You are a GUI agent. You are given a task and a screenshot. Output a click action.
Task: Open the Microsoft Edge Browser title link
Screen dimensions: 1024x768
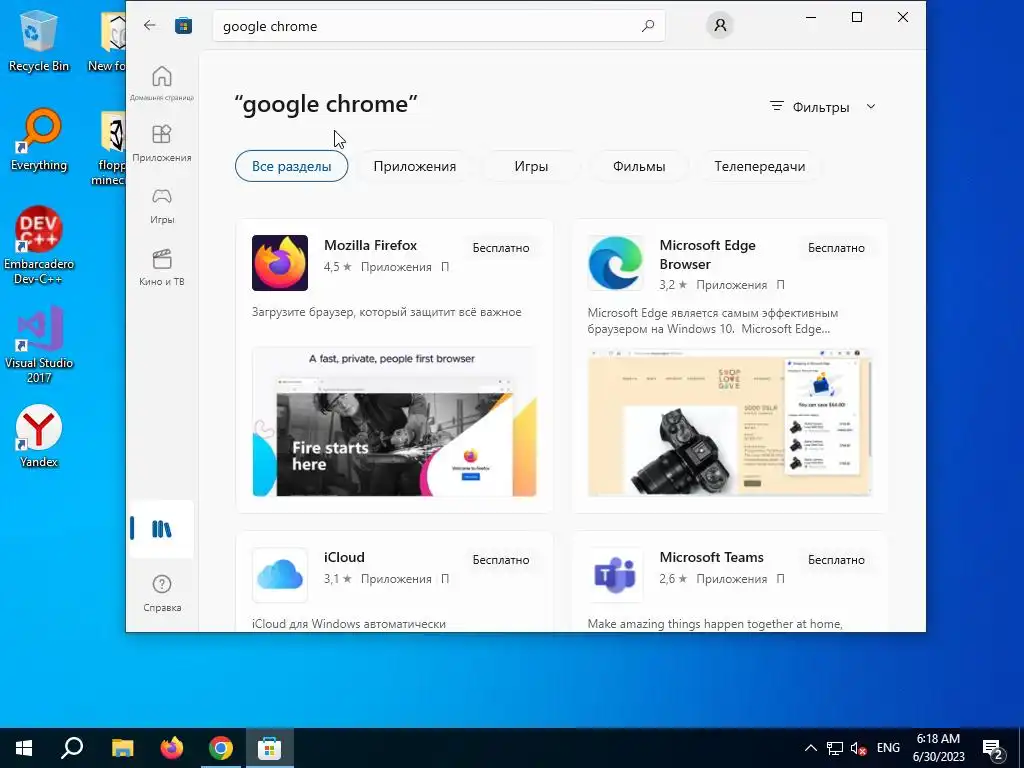(x=707, y=255)
